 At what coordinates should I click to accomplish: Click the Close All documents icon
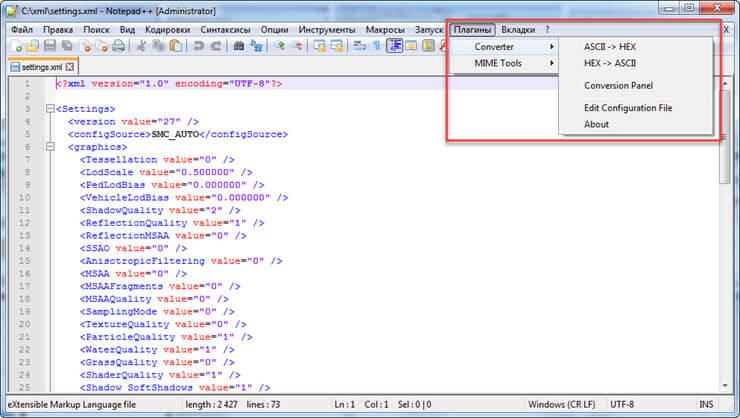tap(102, 46)
